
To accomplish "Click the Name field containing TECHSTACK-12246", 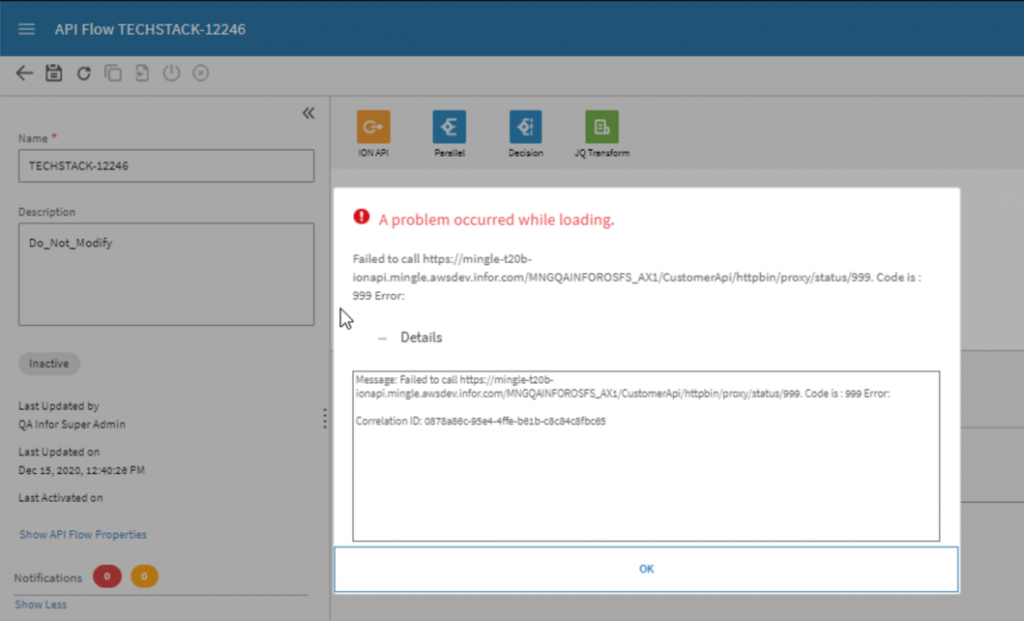I will click(x=166, y=166).
